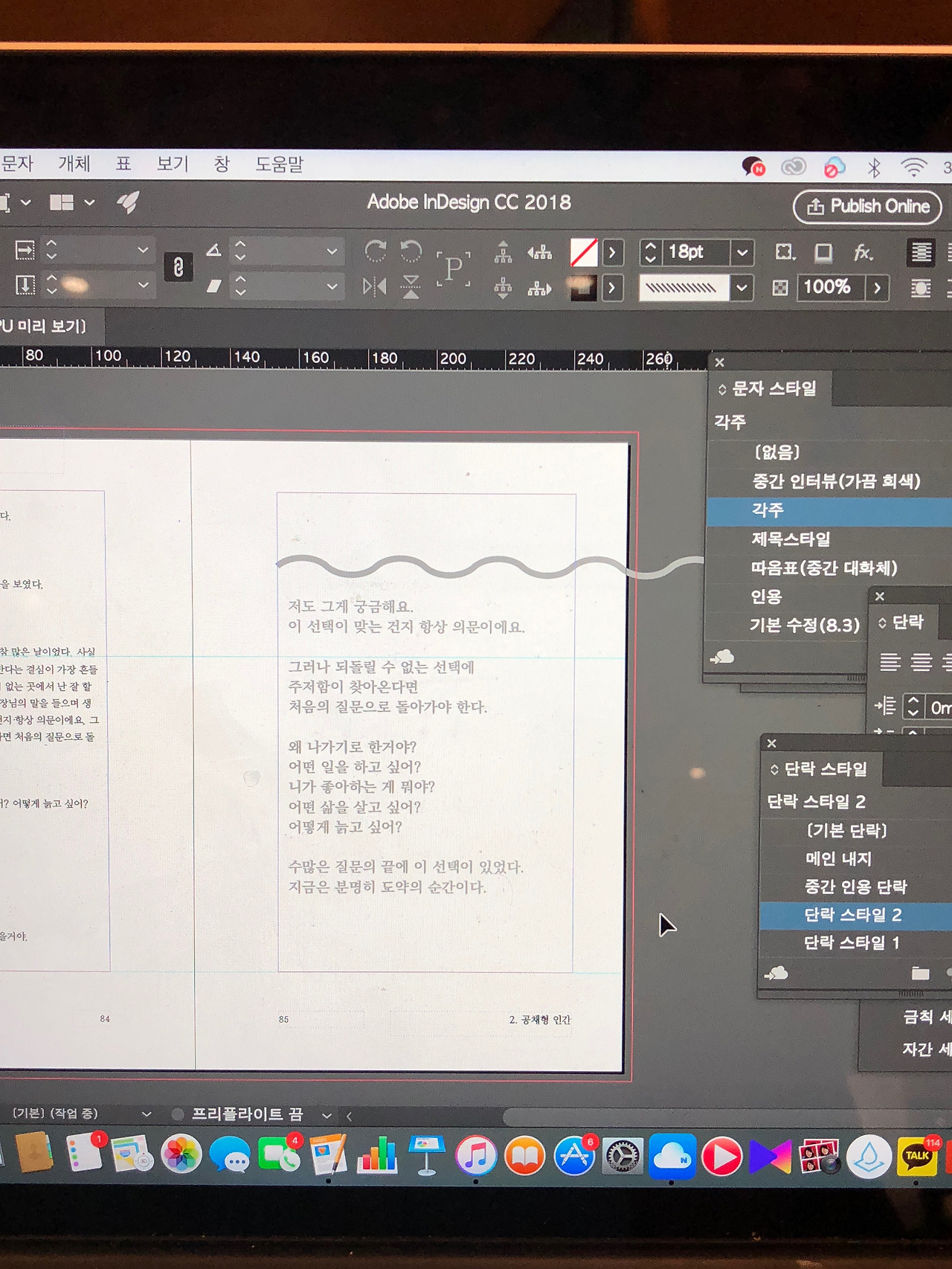Screen dimensions: 952x1269
Task: Click the select container icon
Action: (504, 253)
